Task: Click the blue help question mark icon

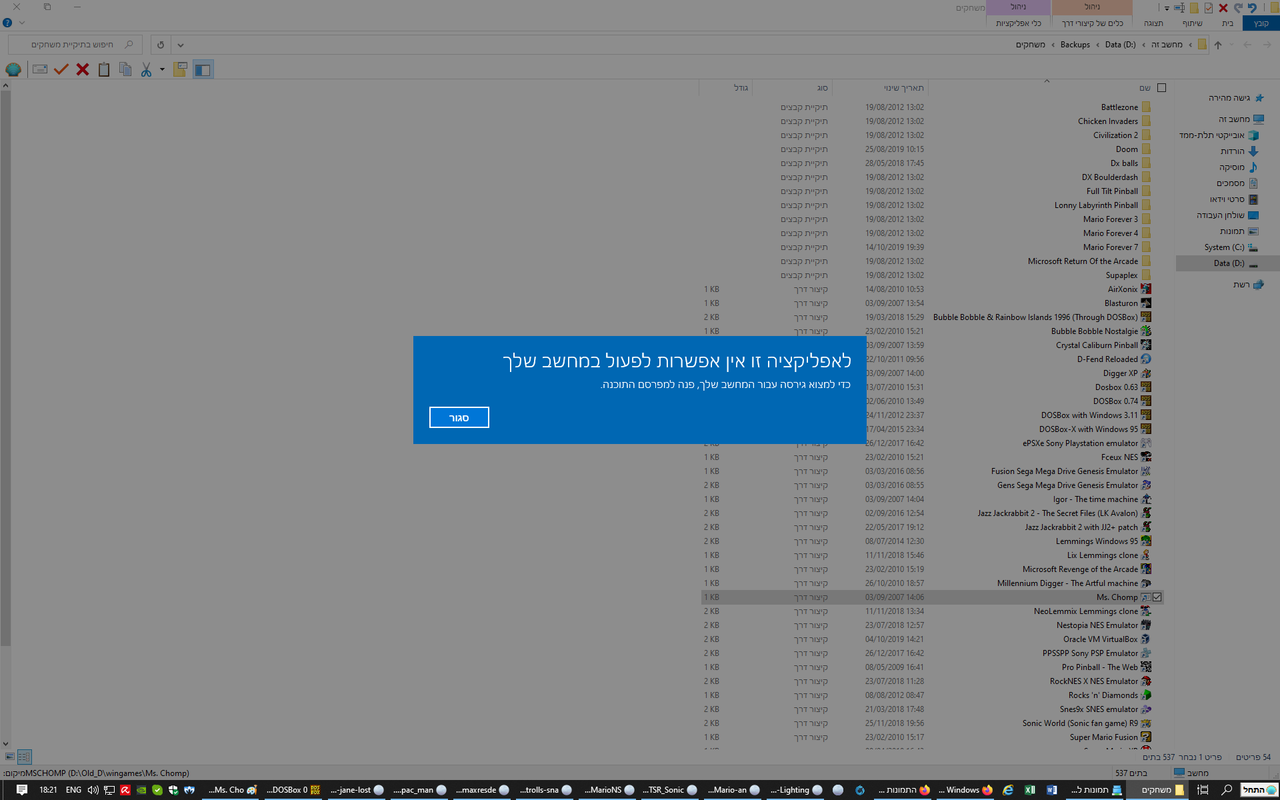Action: pyautogui.click(x=7, y=22)
